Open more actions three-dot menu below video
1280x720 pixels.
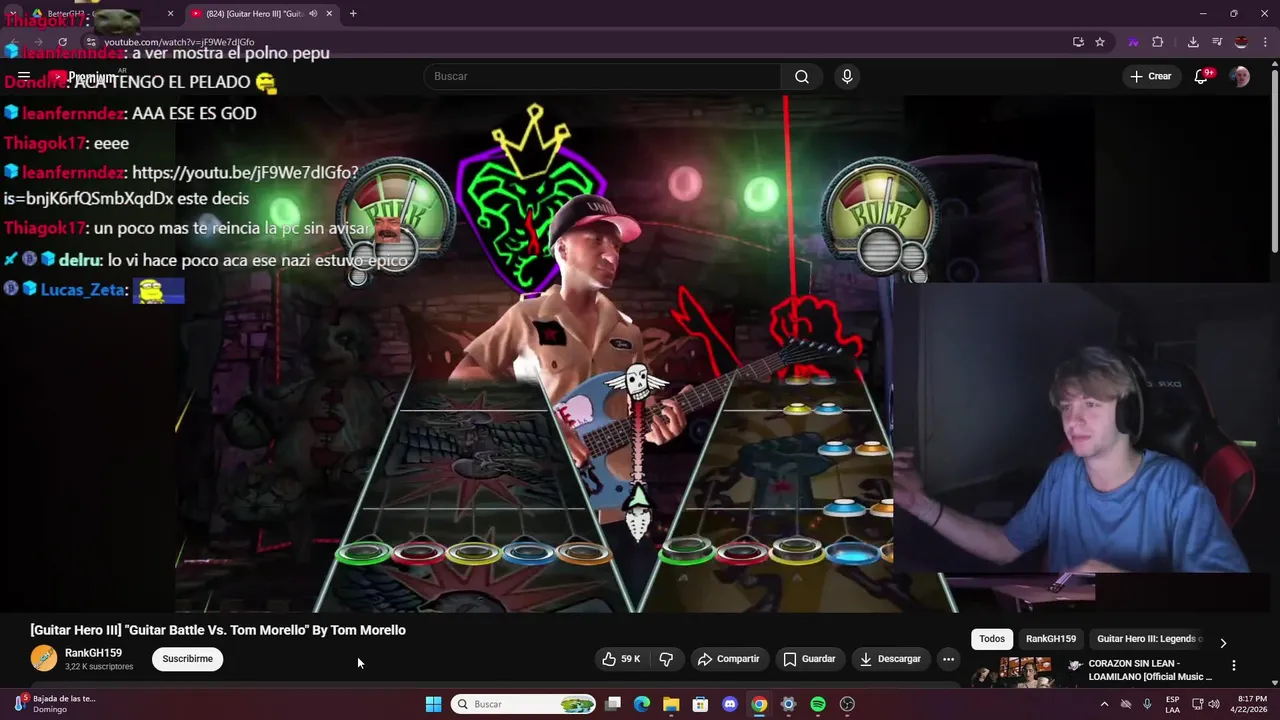[x=948, y=659]
